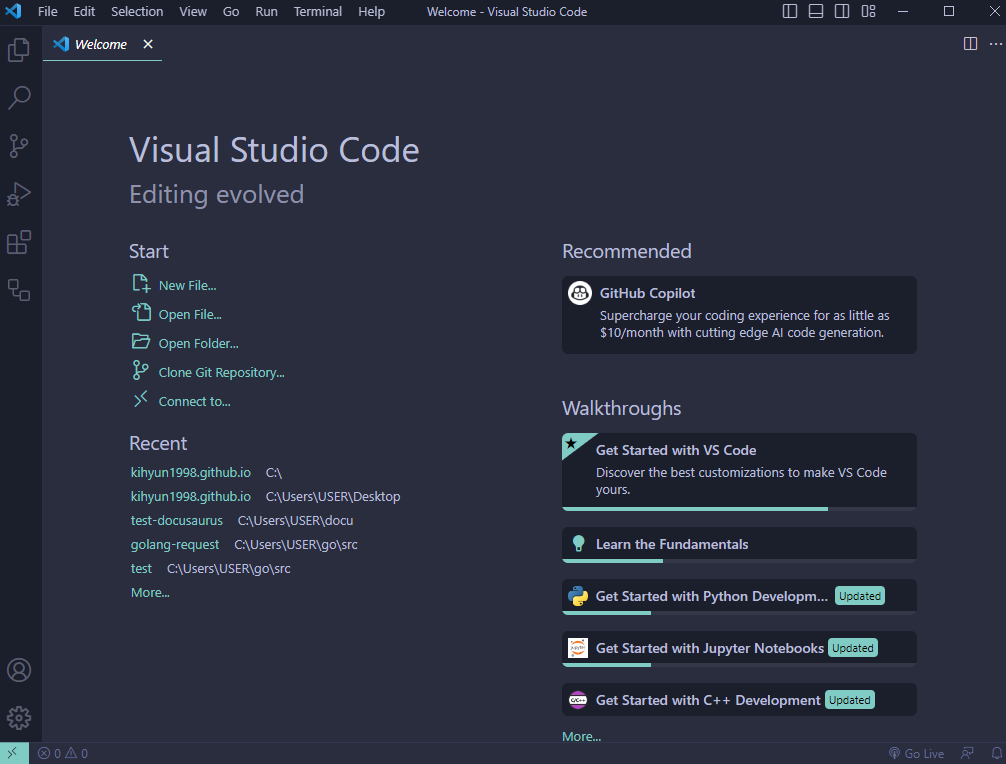Open the Search view in activity bar
Viewport: 1006px width, 764px height.
pyautogui.click(x=19, y=98)
